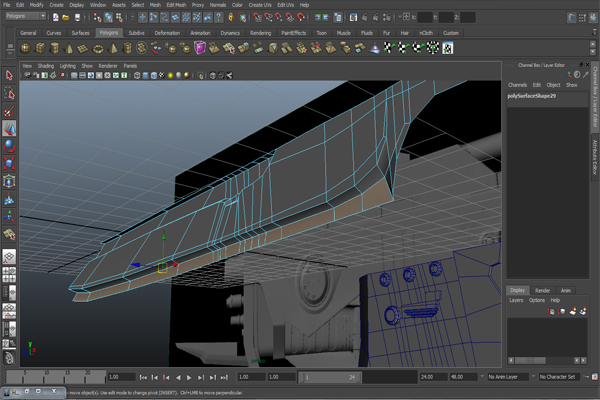The width and height of the screenshot is (600, 400).
Task: Go to start of playback range
Action: click(143, 377)
